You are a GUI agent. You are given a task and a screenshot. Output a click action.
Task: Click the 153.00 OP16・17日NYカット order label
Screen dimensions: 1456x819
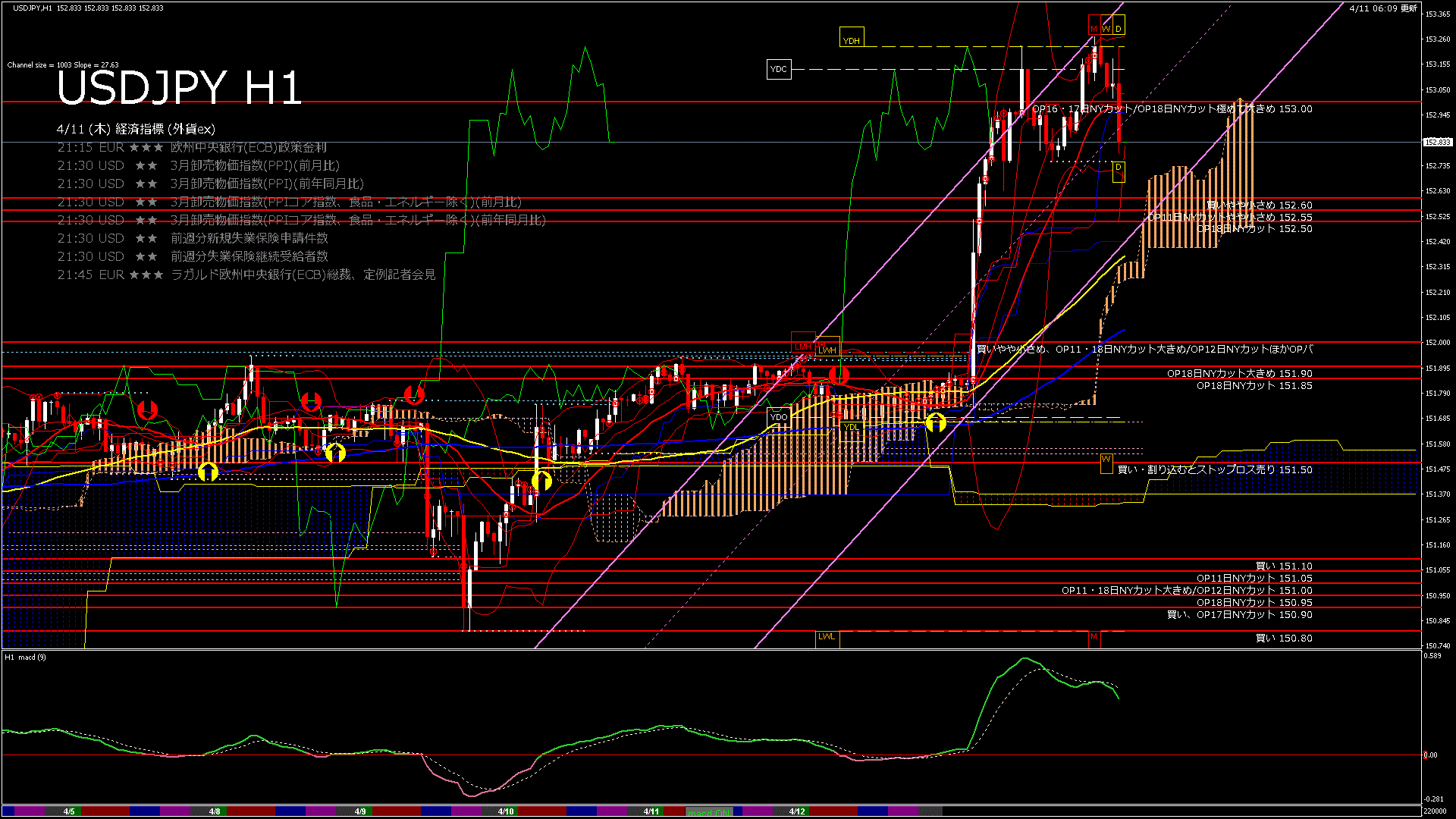[x=1172, y=109]
